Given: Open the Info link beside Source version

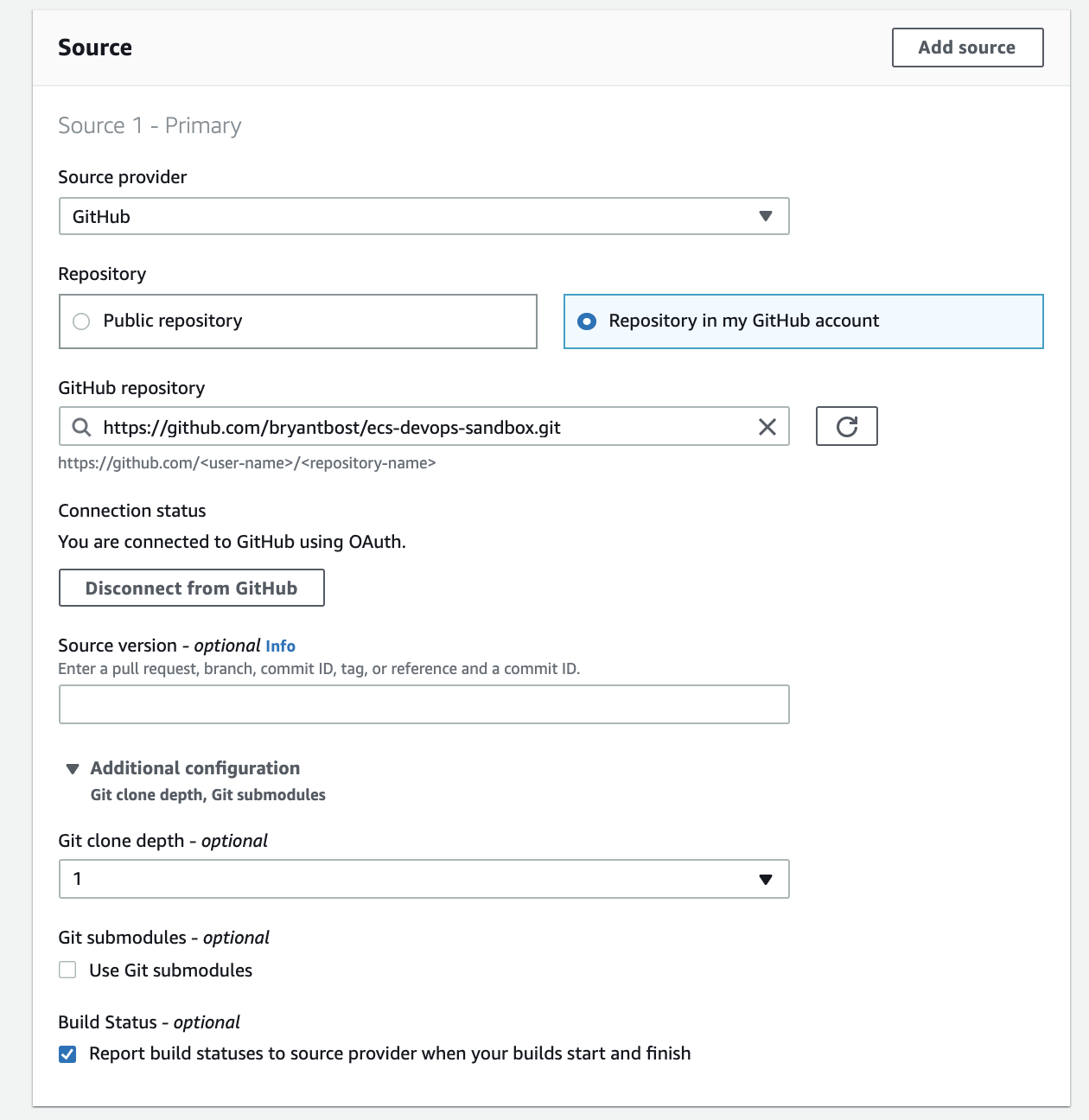Looking at the screenshot, I should 281,646.
